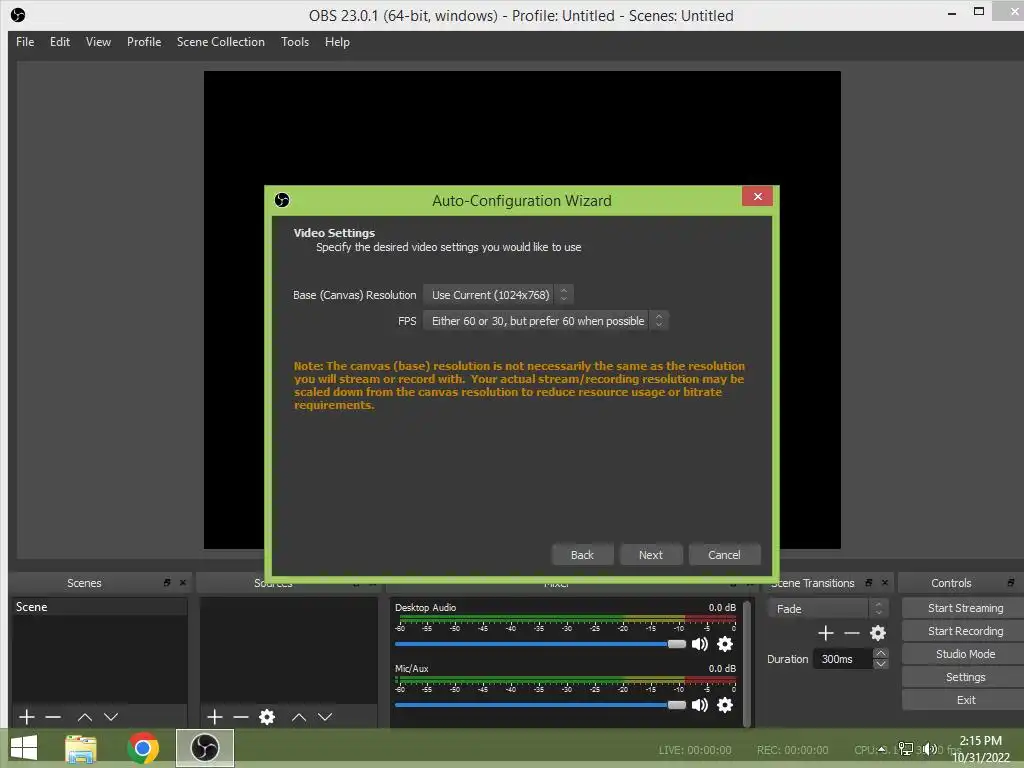Remove the source with the minus icon
1024x768 pixels.
point(241,717)
